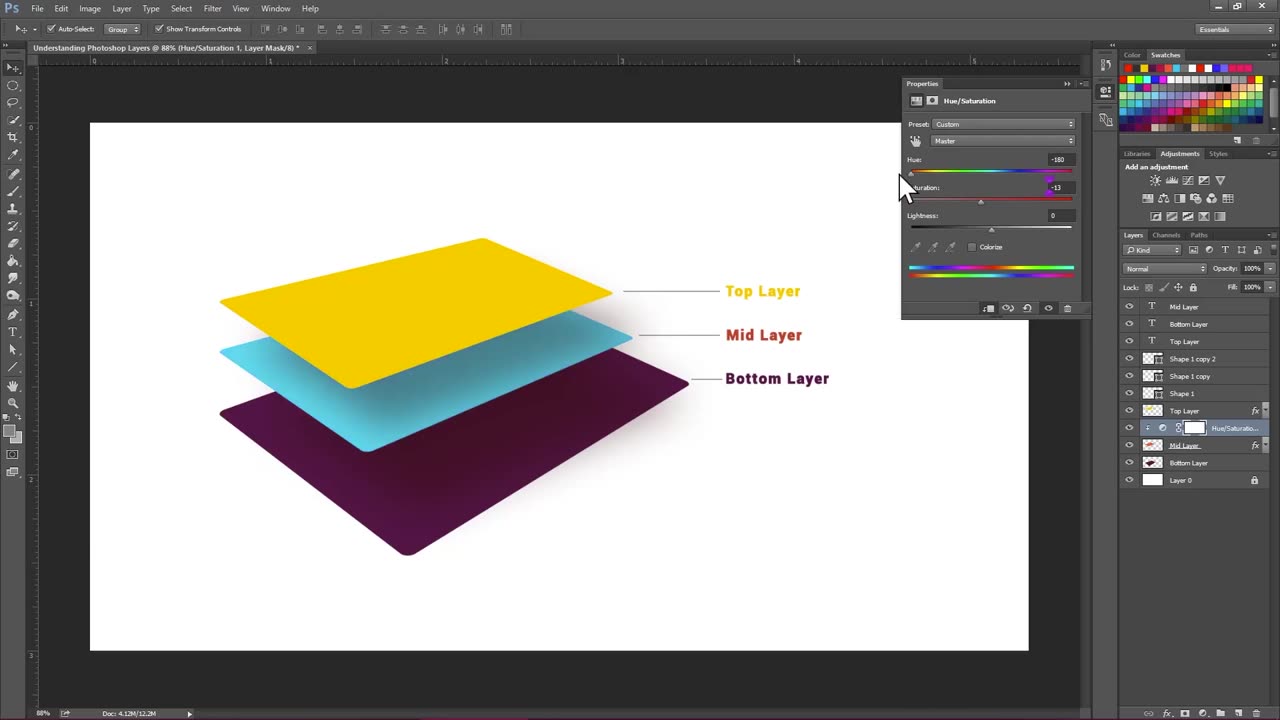Click the Lock all layers icon
The image size is (1280, 720).
[x=1192, y=288]
